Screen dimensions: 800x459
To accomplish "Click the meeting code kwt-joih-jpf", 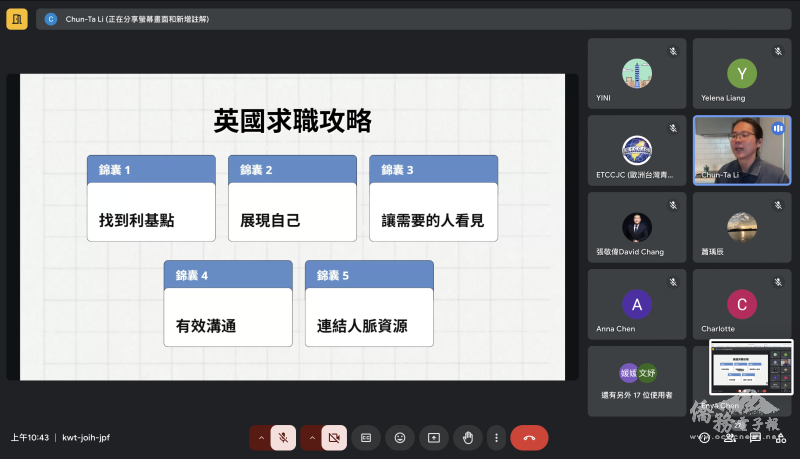I will click(86, 438).
